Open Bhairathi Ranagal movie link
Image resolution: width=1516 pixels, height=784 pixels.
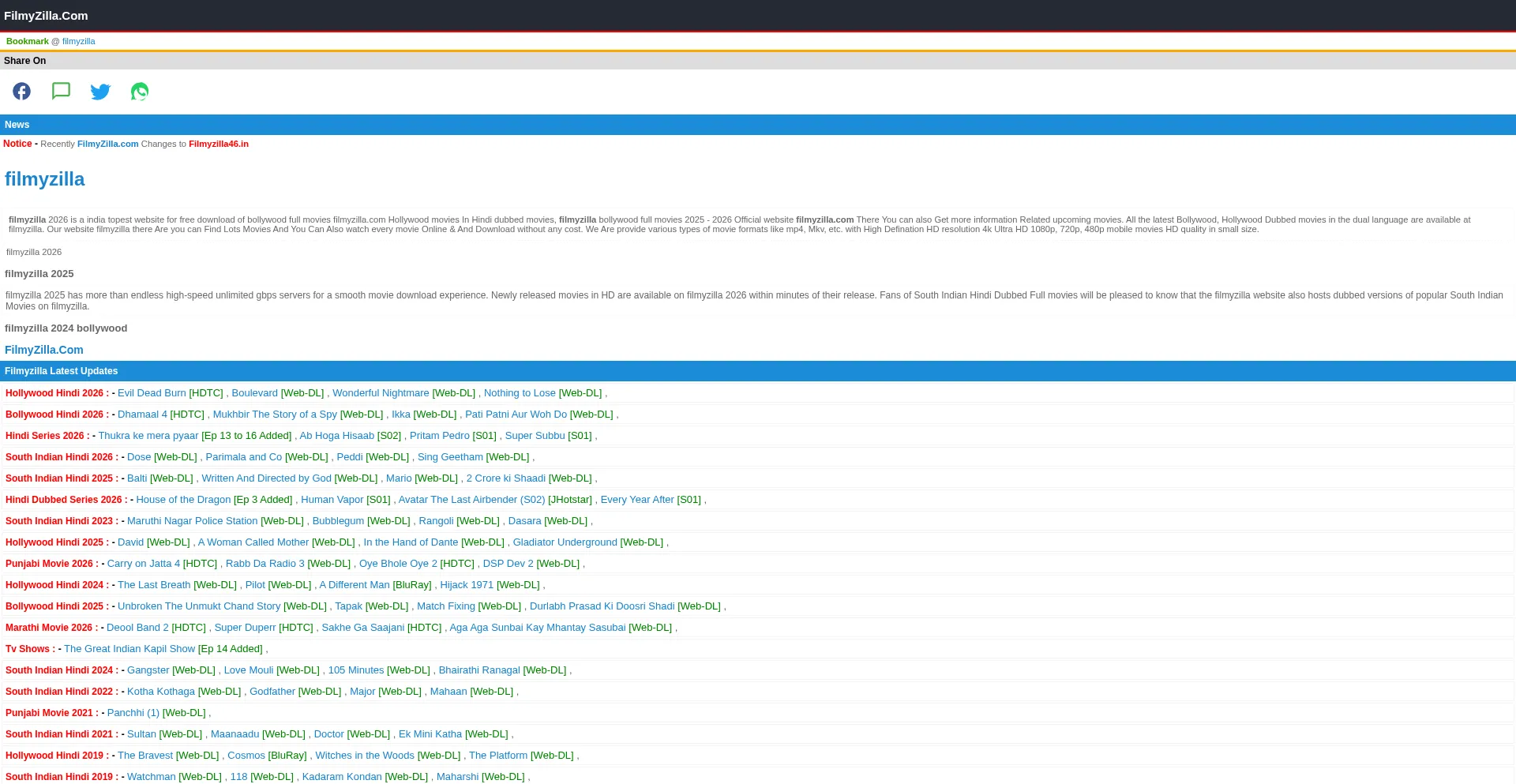click(x=479, y=670)
